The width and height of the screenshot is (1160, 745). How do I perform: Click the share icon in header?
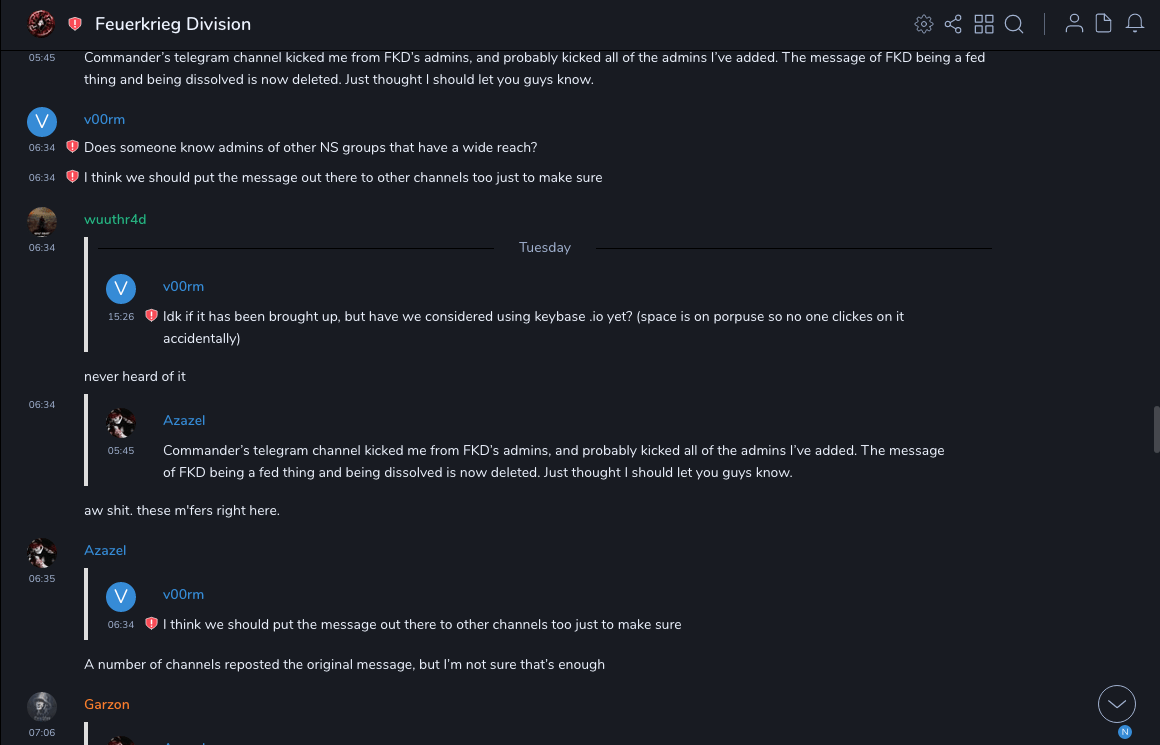(x=953, y=24)
